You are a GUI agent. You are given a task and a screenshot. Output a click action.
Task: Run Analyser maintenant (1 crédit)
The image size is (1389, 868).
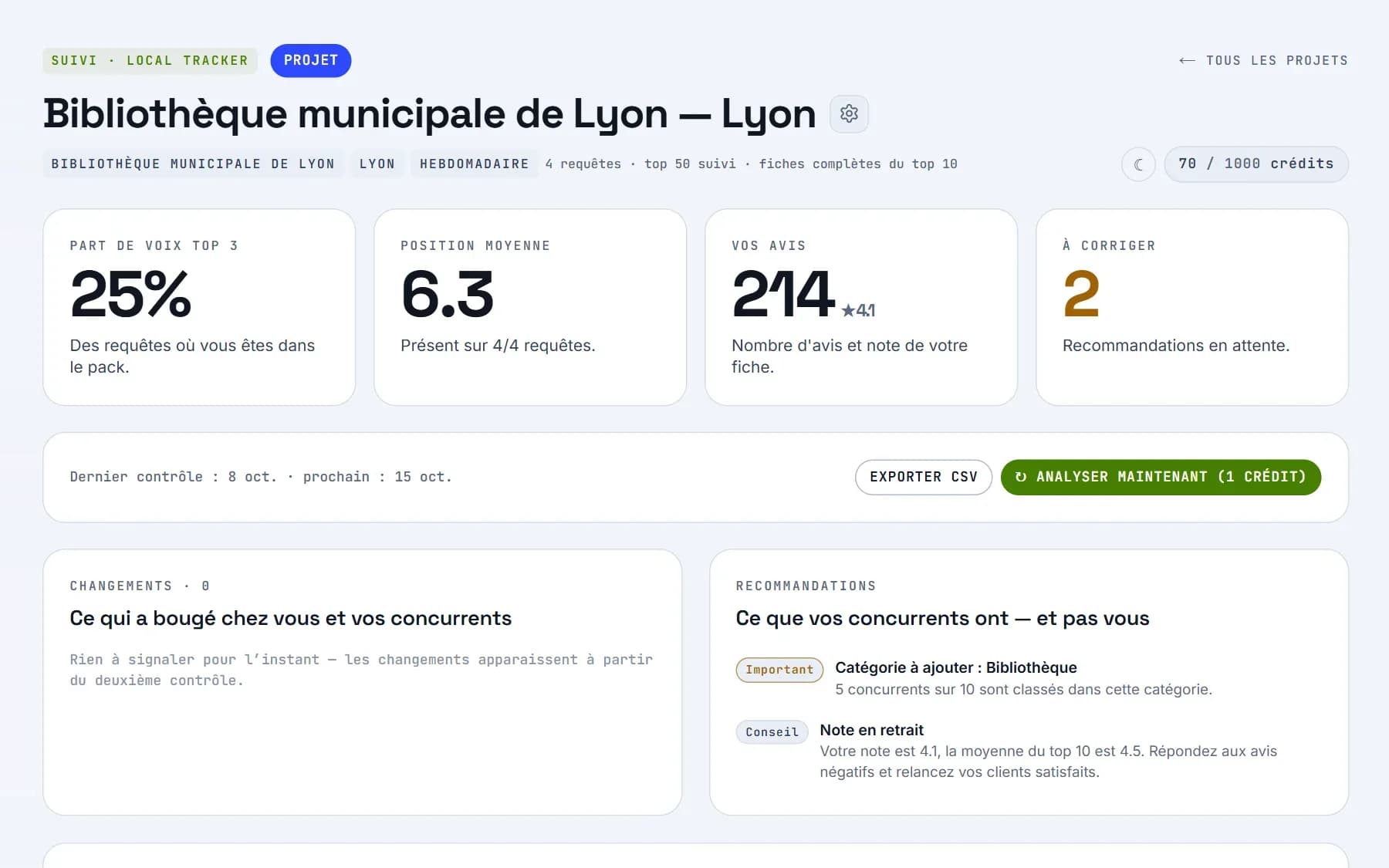pos(1161,477)
